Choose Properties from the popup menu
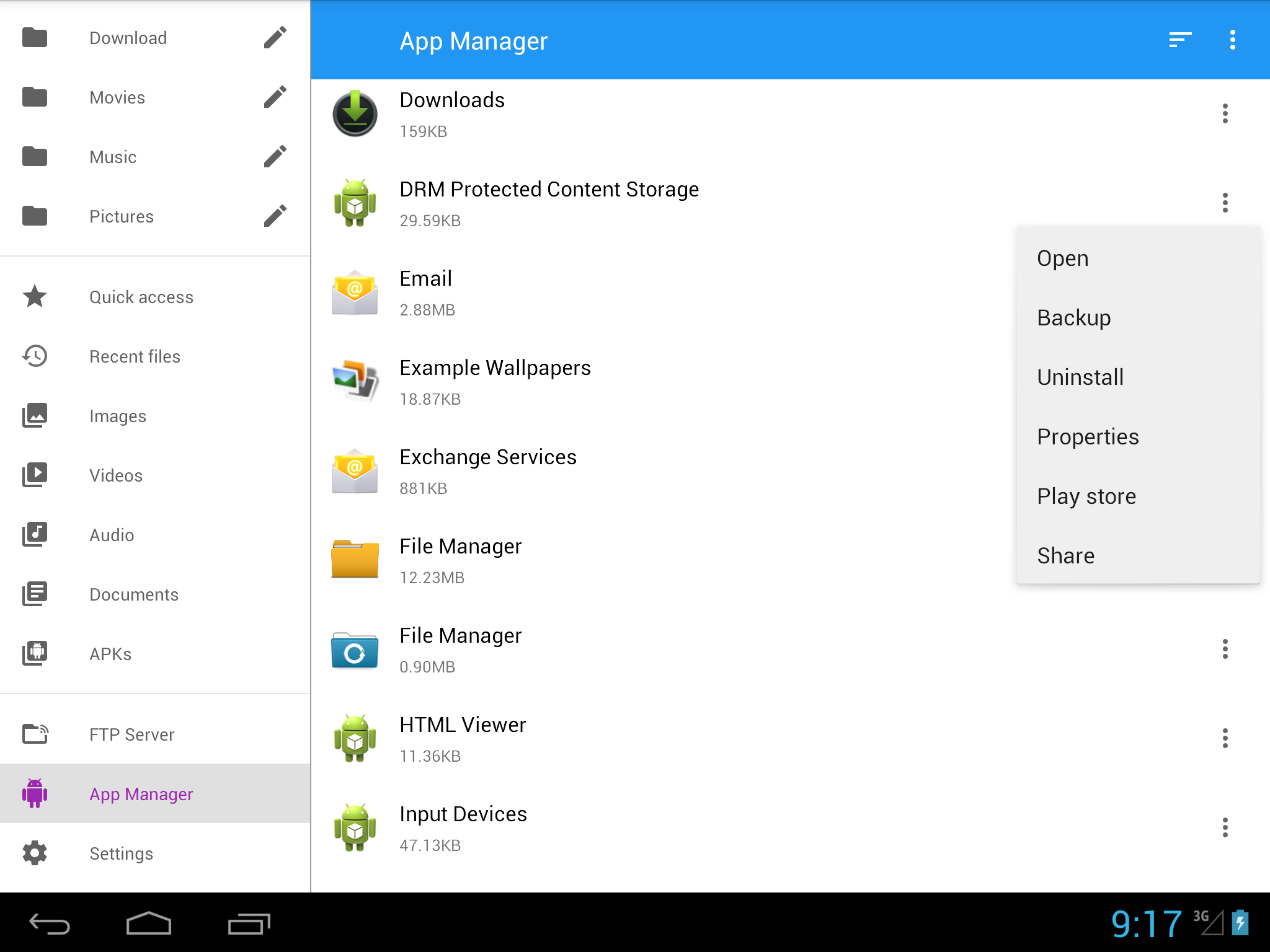This screenshot has width=1270, height=952. coord(1088,437)
